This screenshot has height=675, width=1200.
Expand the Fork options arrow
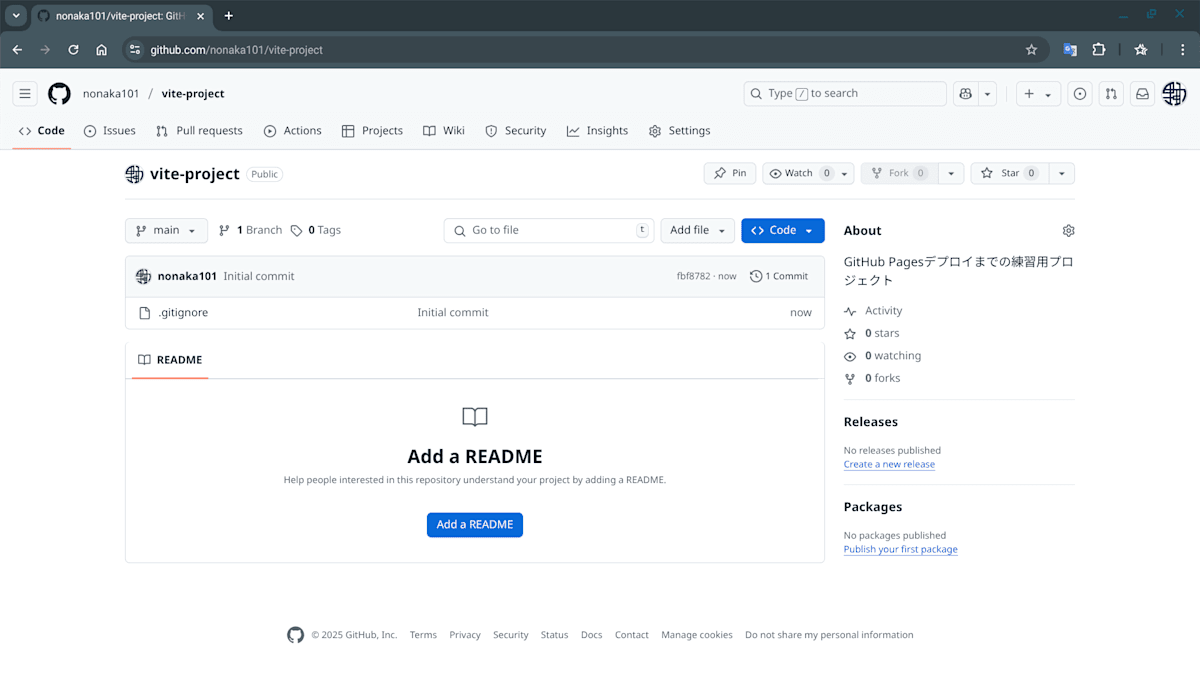point(952,174)
